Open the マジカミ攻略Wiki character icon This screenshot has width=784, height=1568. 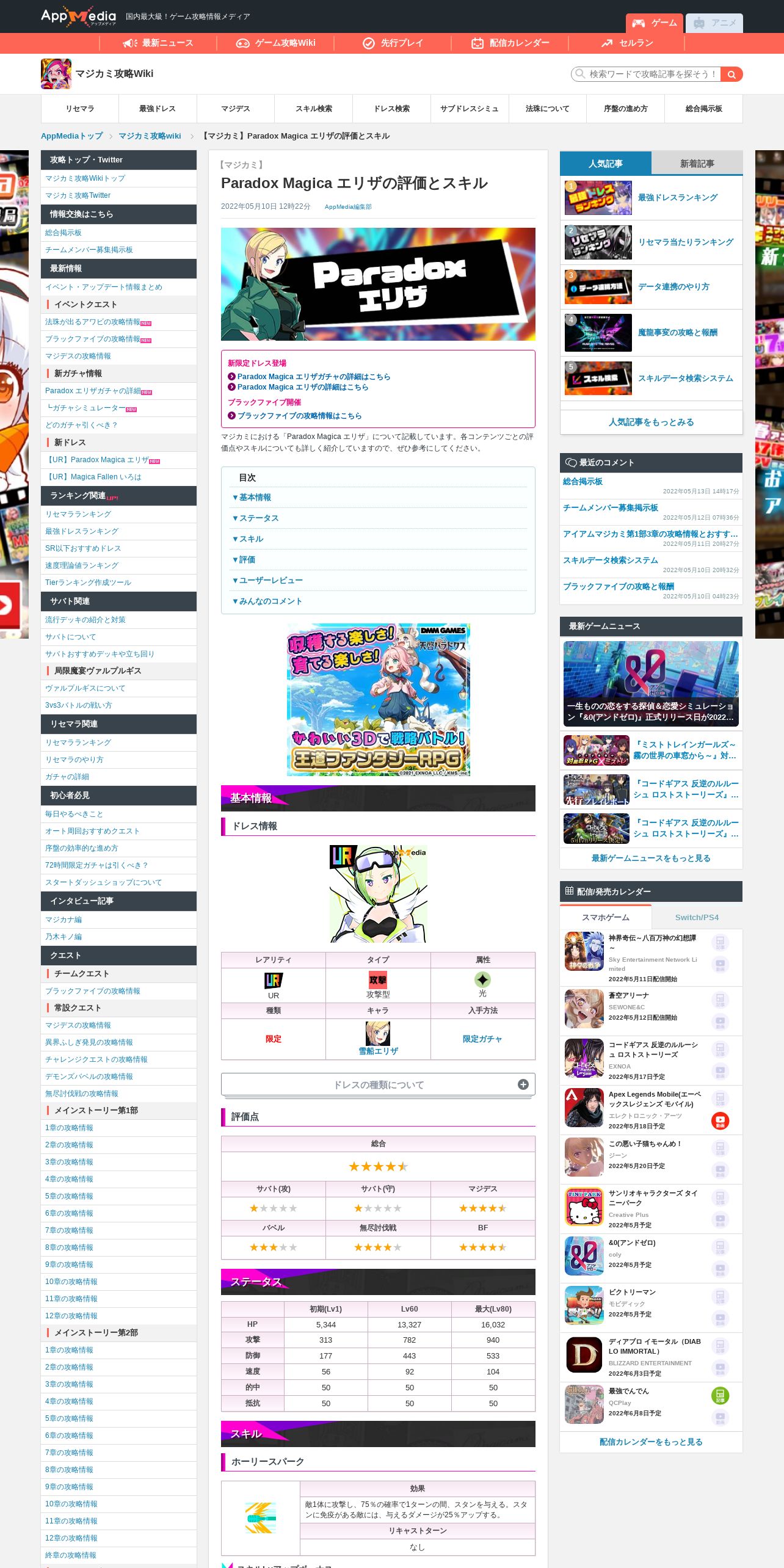click(x=56, y=74)
